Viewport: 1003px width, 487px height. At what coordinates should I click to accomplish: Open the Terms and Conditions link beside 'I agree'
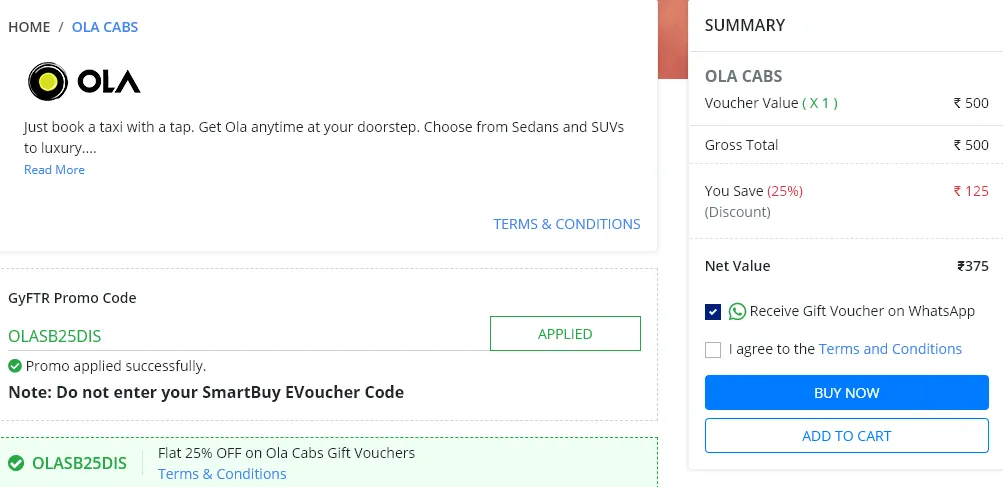pos(890,349)
